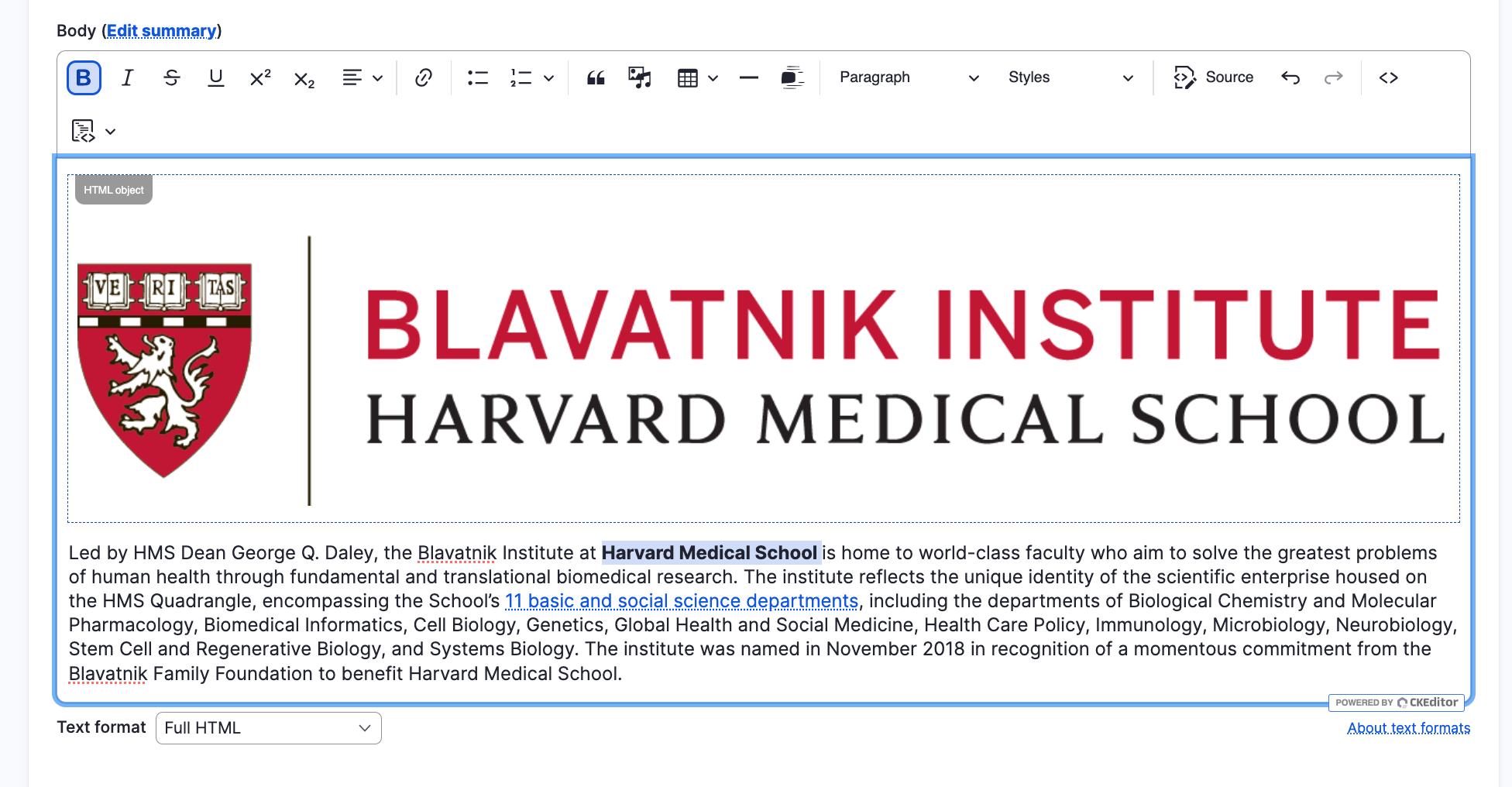Open the Text format Full HTML dropdown
Image resolution: width=1512 pixels, height=787 pixels.
click(x=269, y=728)
